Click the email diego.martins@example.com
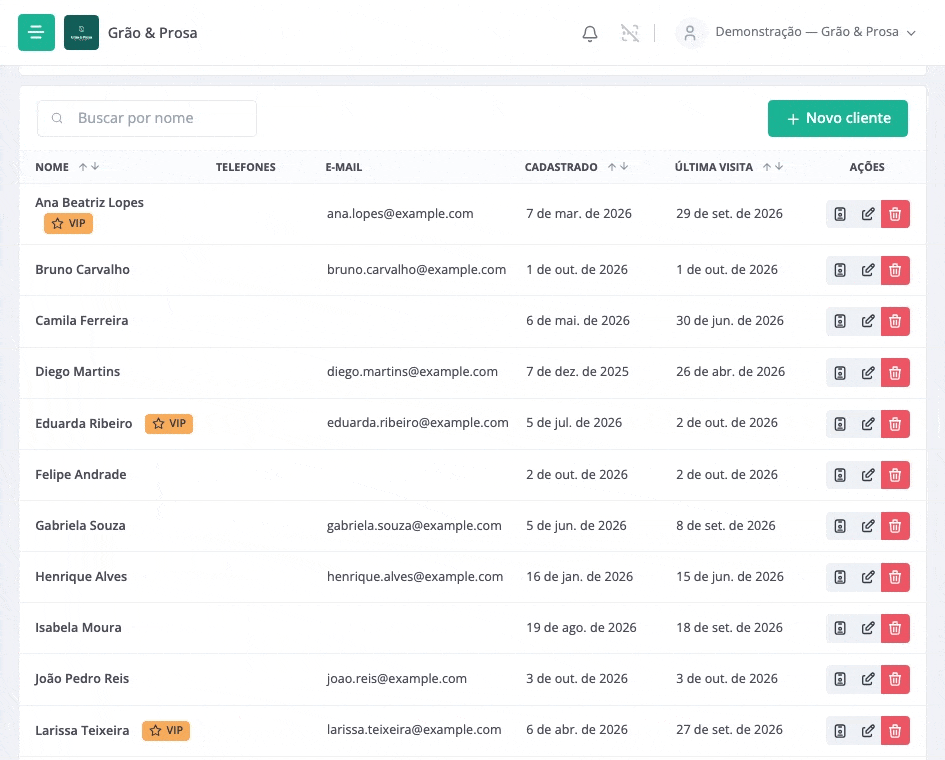This screenshot has height=760, width=945. pos(412,372)
